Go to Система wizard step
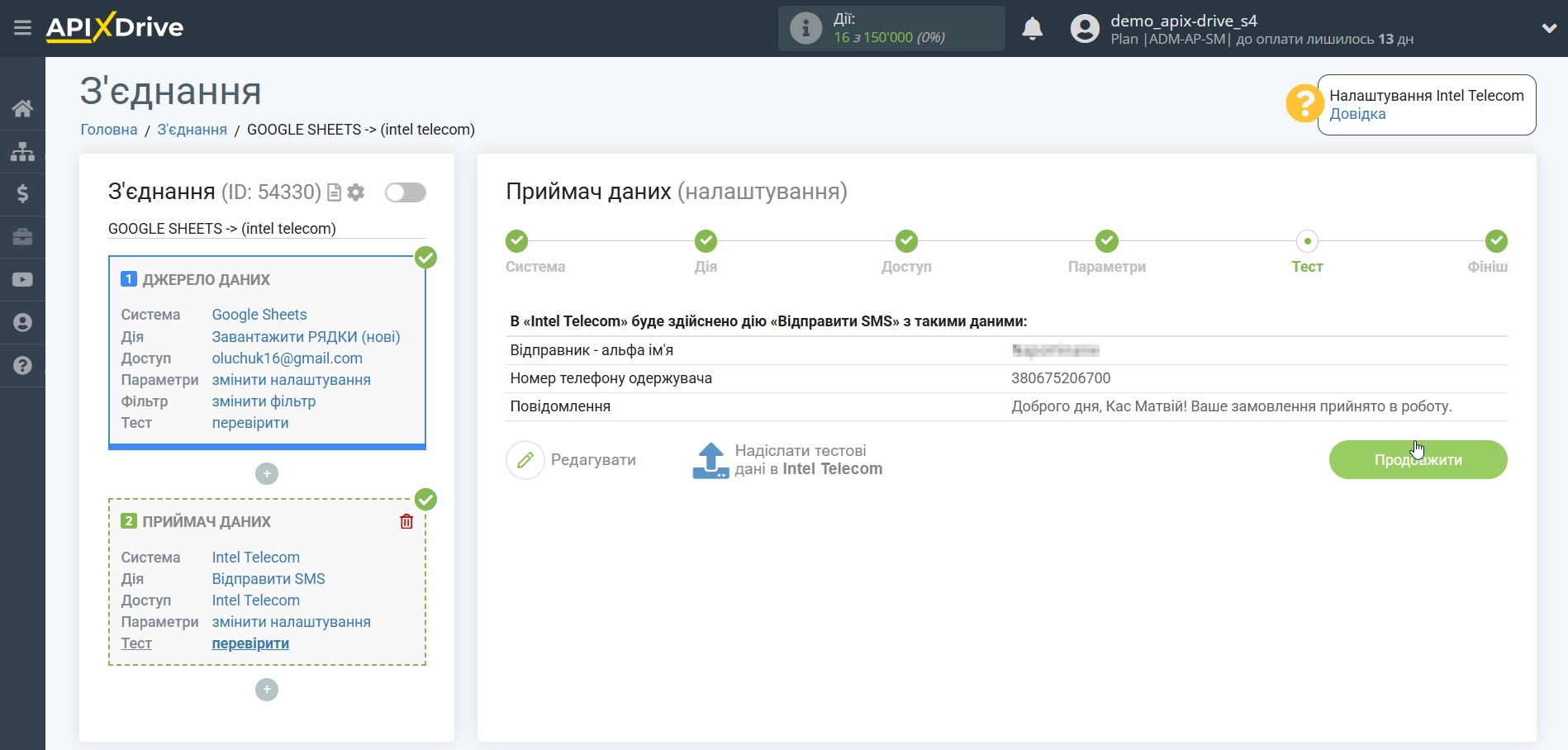The image size is (1568, 750). 517,241
